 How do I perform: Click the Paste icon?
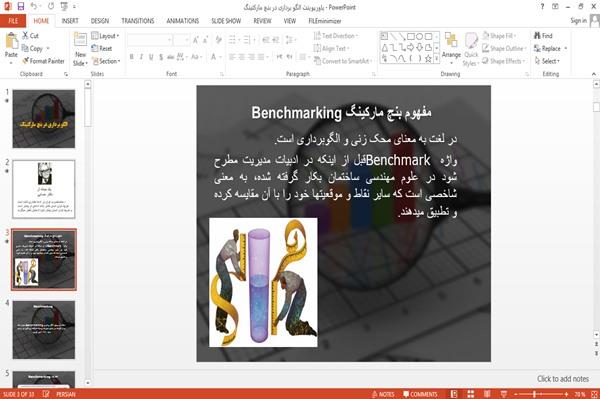pyautogui.click(x=11, y=42)
